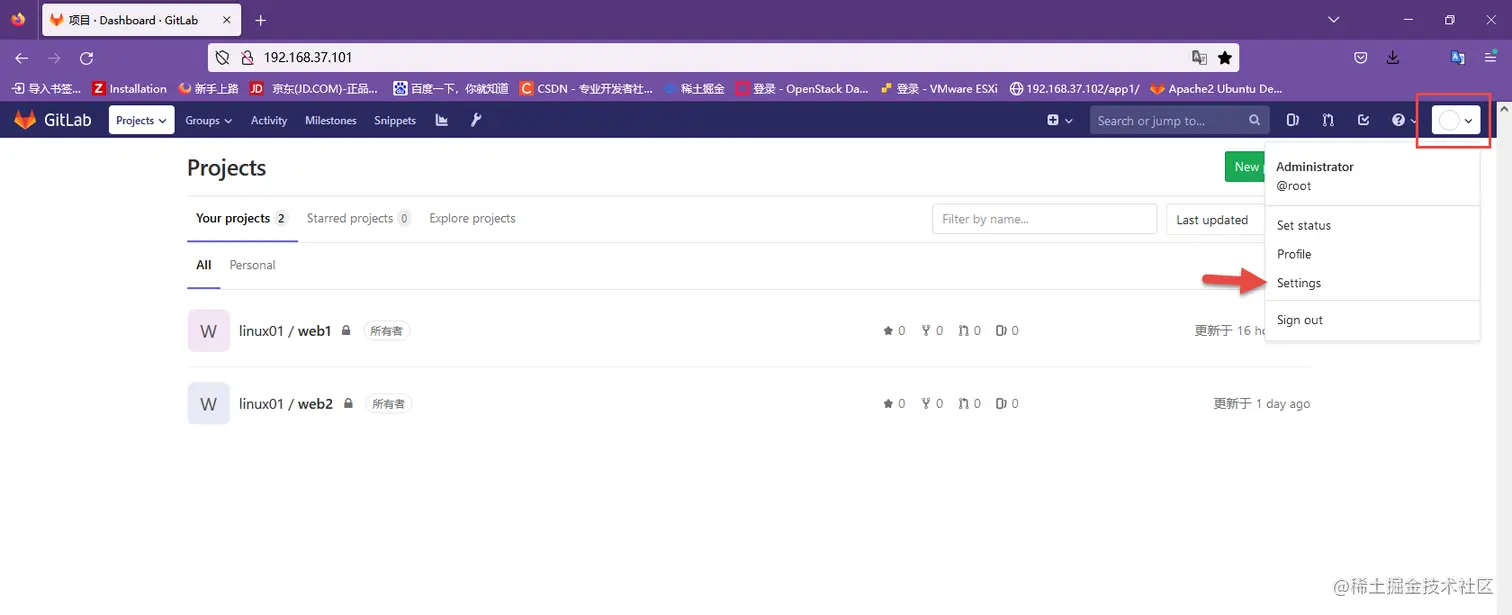Open the Last updated sort dropdown
The height and width of the screenshot is (615, 1512).
[1217, 220]
